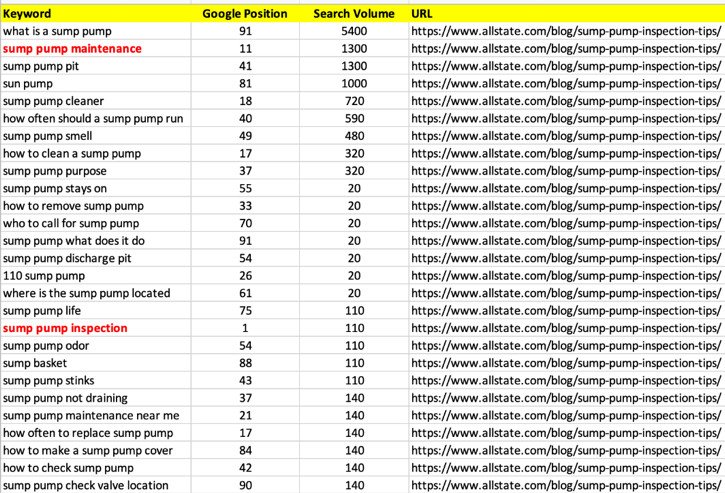
Task: Select the 1000 search volume cell
Action: click(x=354, y=84)
